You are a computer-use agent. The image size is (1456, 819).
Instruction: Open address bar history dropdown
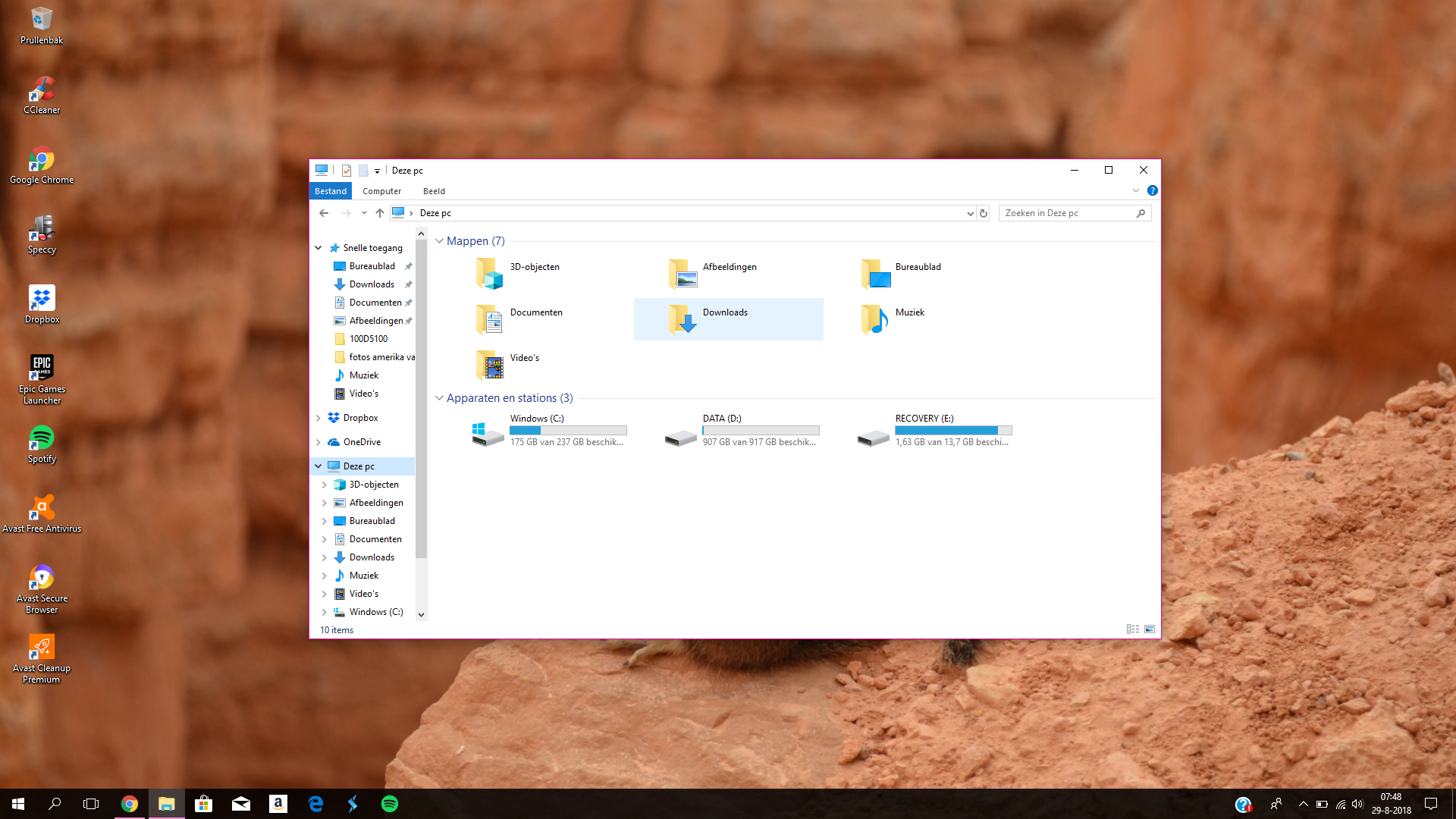click(x=970, y=213)
